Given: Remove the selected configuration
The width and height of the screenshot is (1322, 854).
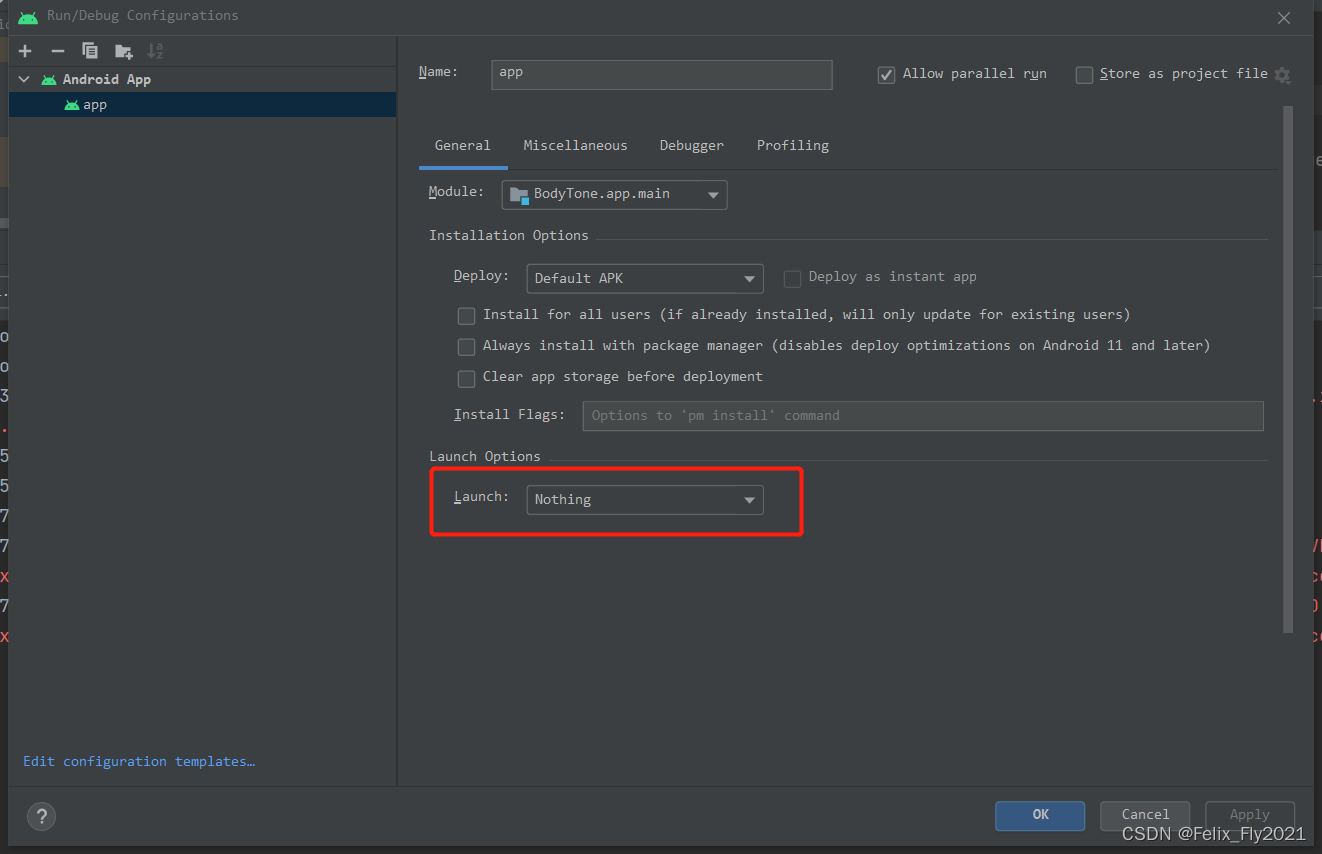Looking at the screenshot, I should point(58,50).
